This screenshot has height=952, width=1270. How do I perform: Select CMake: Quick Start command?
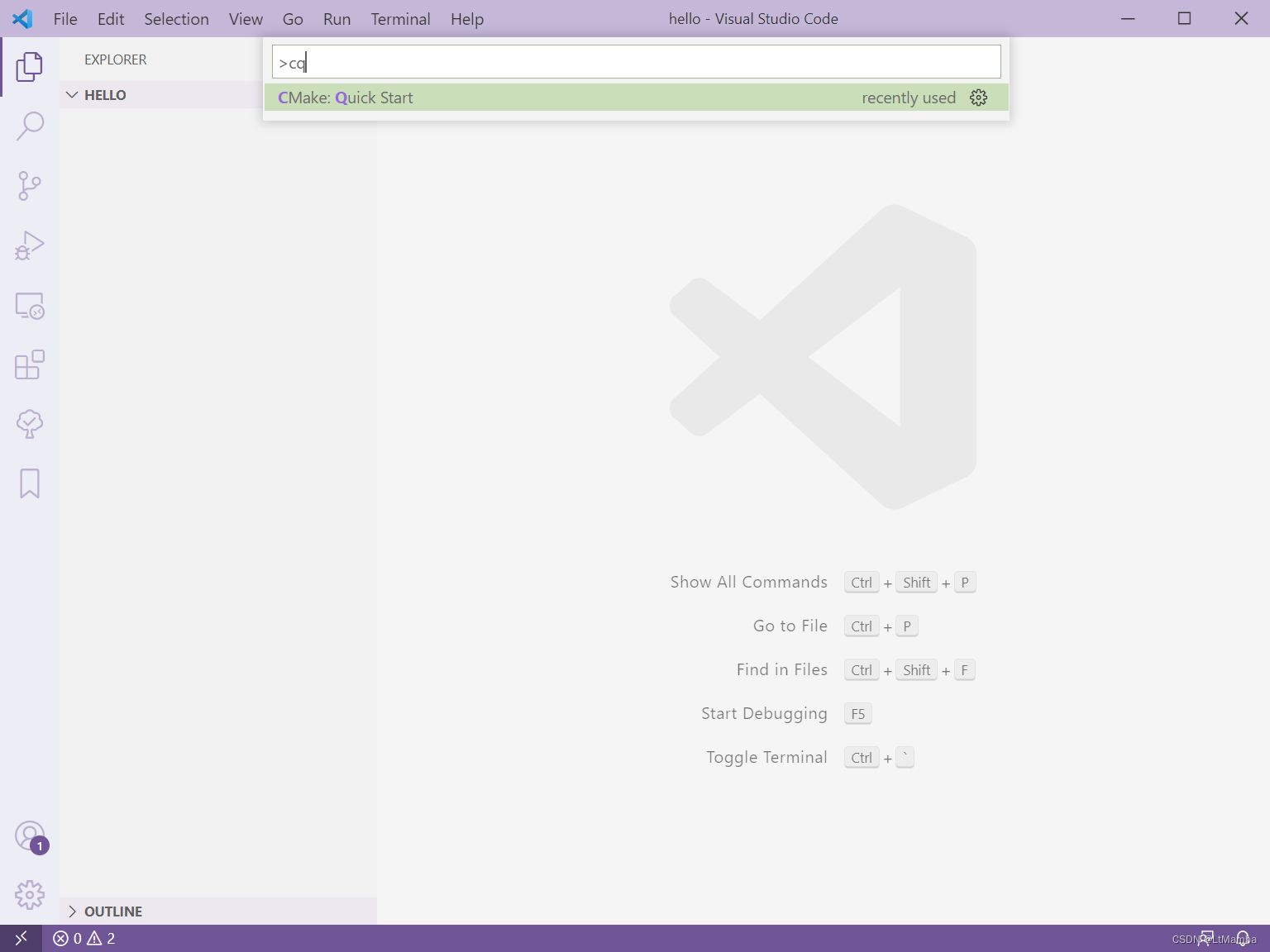pyautogui.click(x=637, y=98)
